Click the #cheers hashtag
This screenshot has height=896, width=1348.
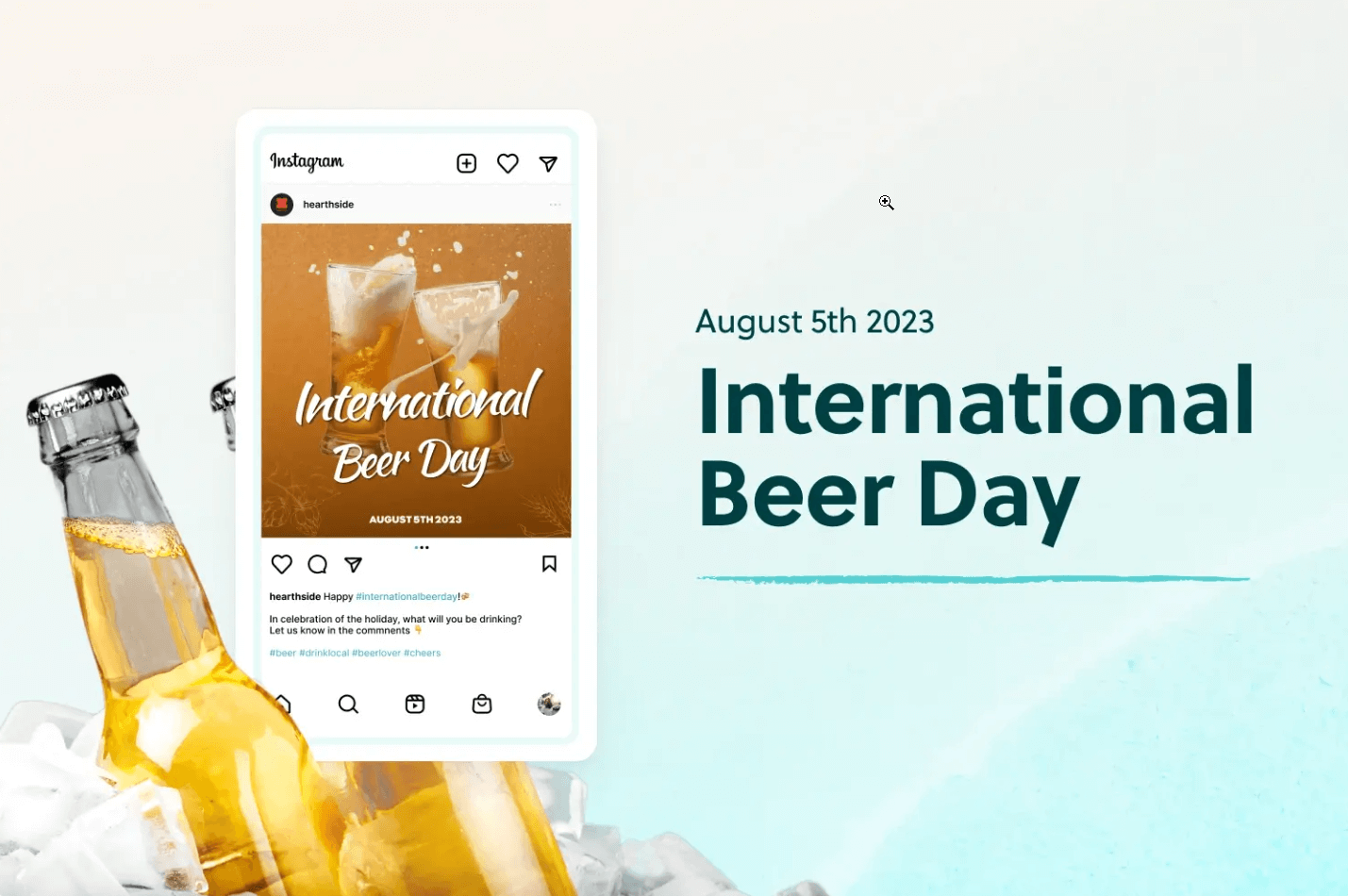pyautogui.click(x=423, y=653)
